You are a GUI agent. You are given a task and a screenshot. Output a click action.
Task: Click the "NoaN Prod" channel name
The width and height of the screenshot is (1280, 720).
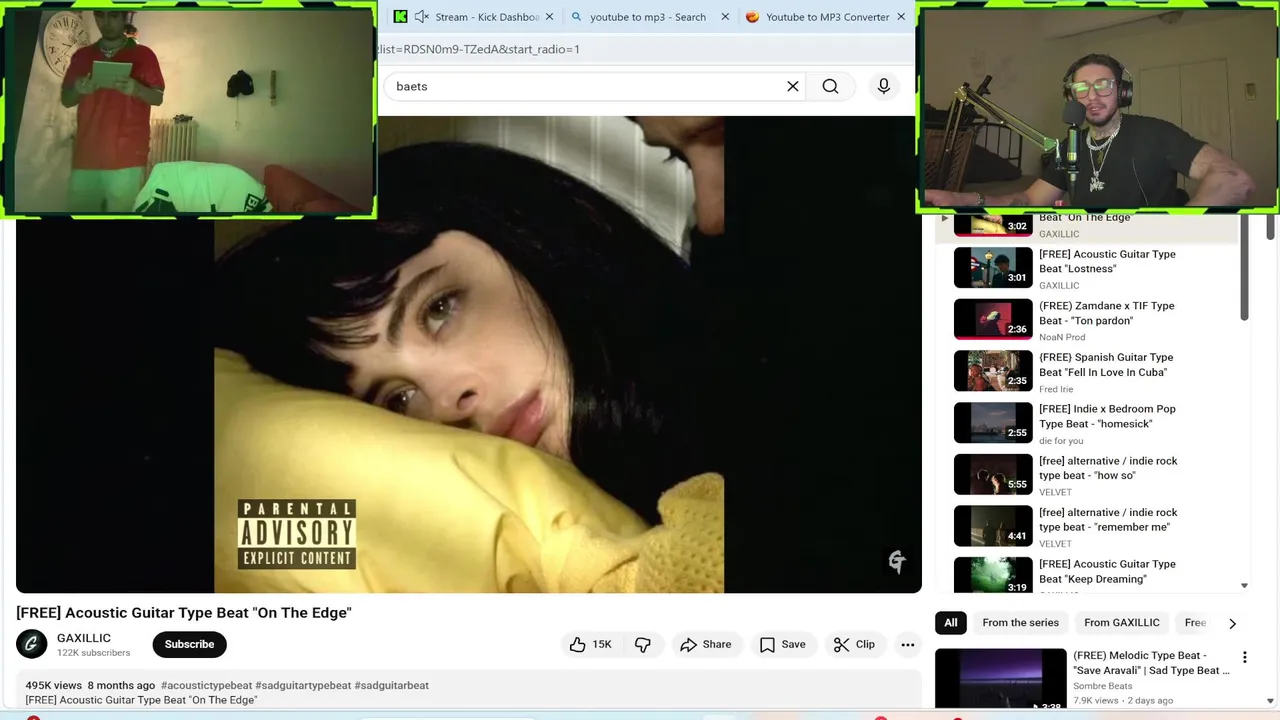1062,337
